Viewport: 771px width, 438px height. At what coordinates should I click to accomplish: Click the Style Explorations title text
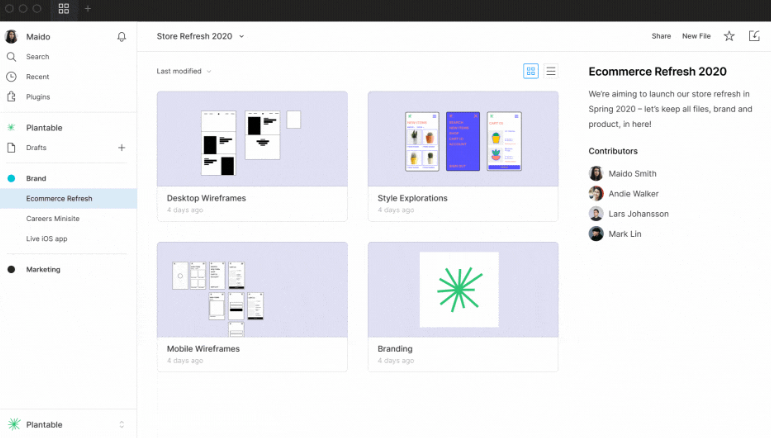[413, 198]
